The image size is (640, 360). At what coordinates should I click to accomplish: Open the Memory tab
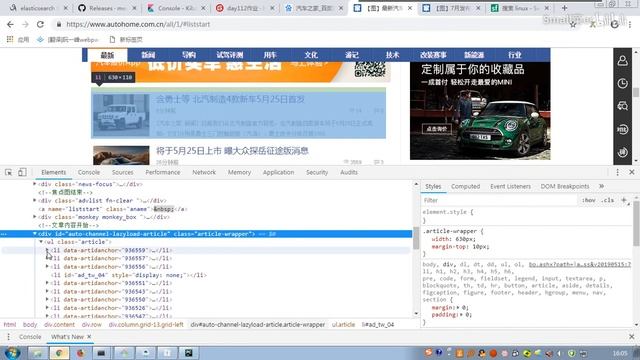coord(239,172)
